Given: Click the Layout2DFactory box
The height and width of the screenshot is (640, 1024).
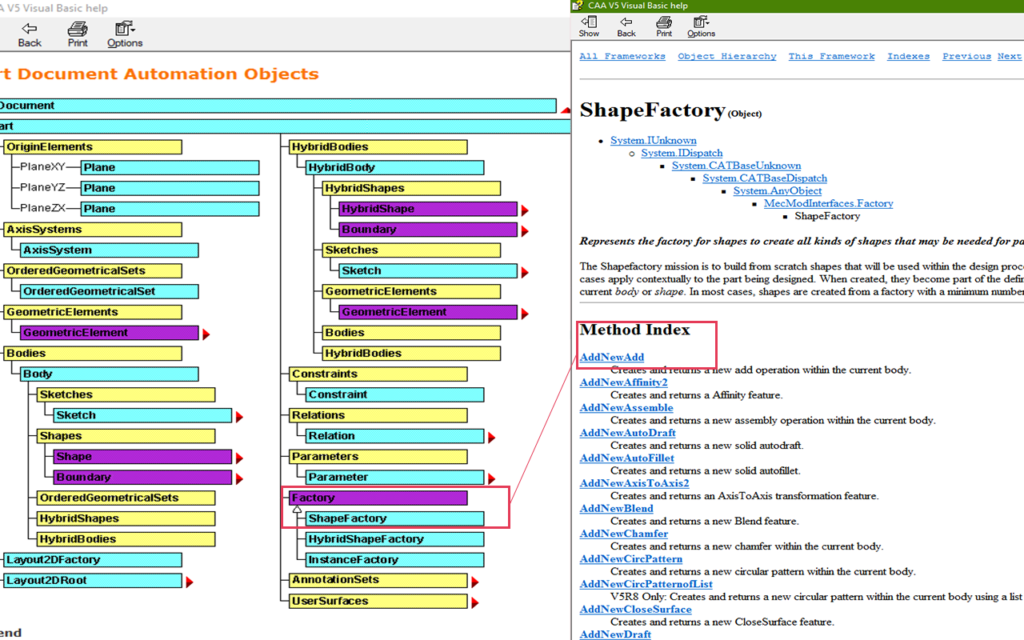Looking at the screenshot, I should point(93,560).
